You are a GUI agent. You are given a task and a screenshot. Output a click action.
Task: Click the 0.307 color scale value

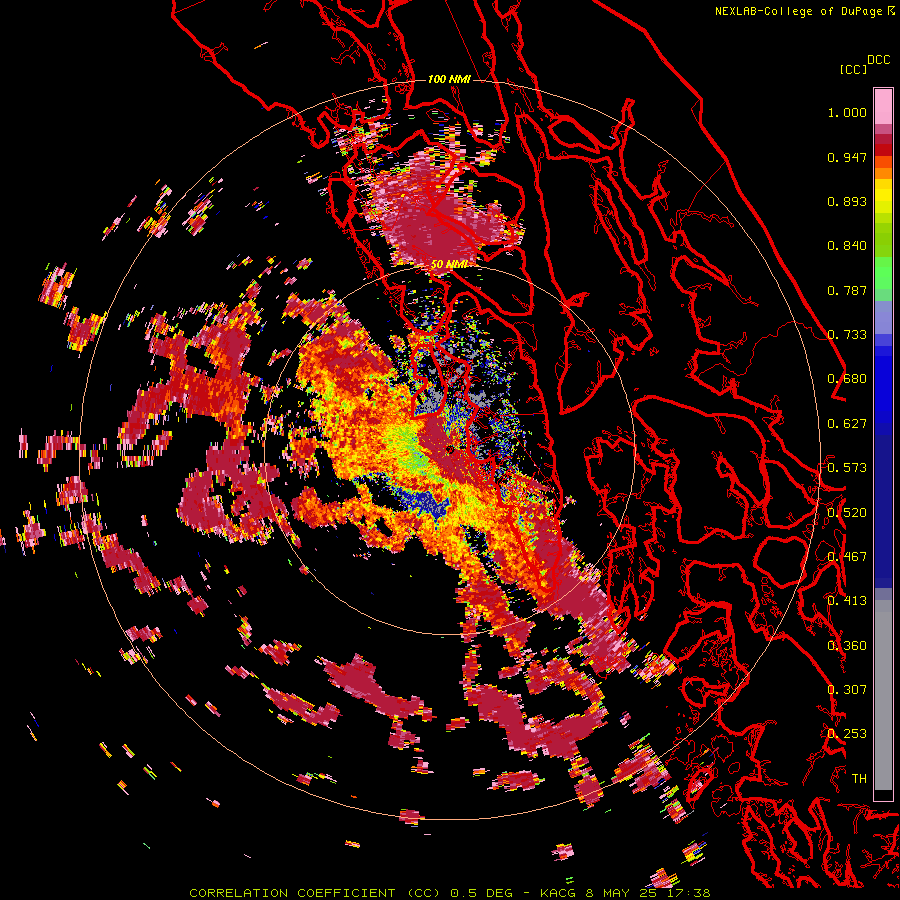tap(847, 690)
